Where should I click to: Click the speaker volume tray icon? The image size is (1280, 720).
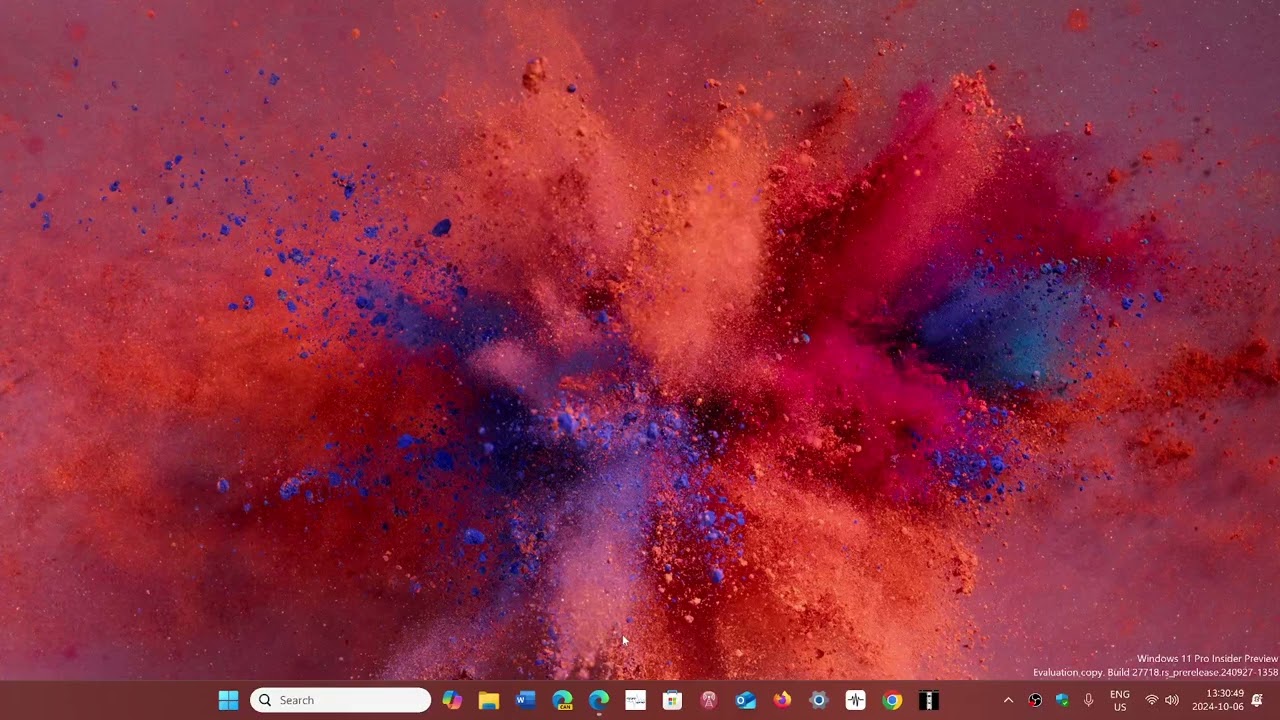point(1172,700)
